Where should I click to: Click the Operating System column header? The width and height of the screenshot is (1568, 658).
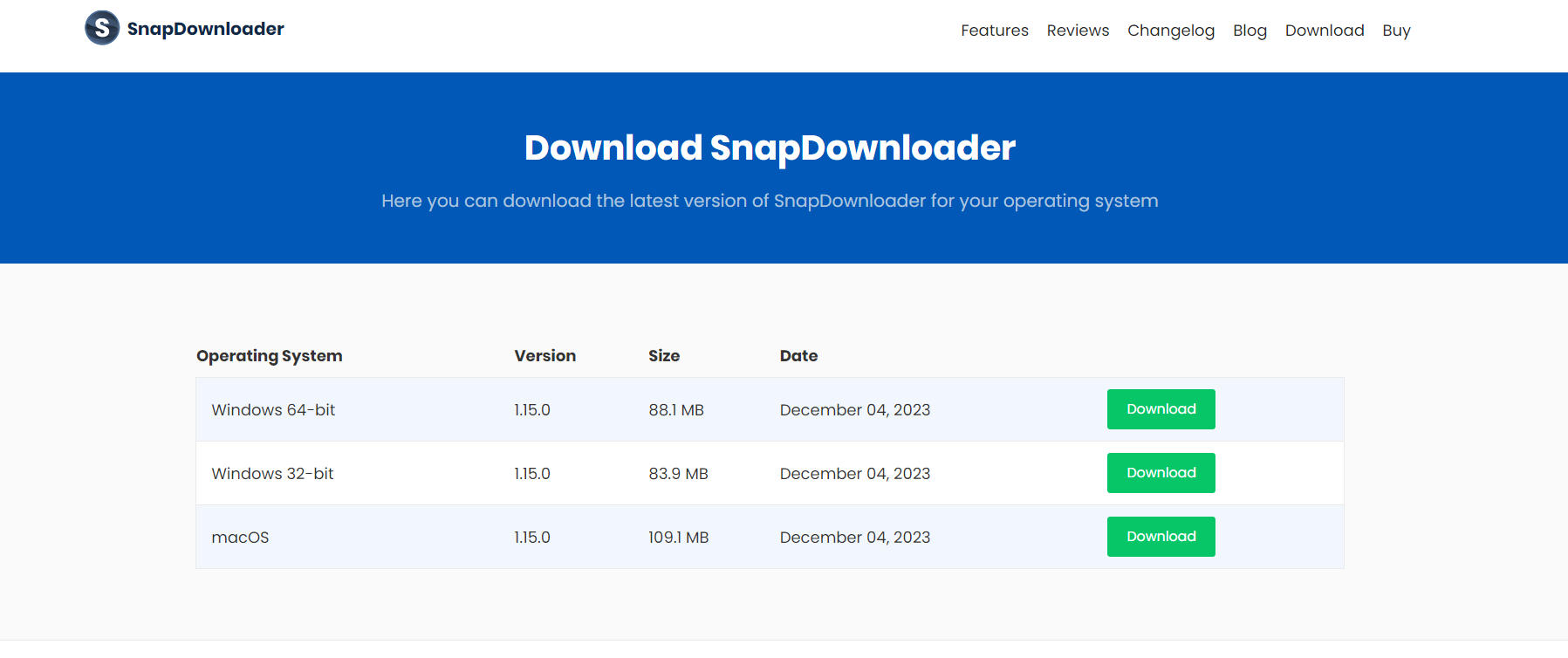pos(270,356)
